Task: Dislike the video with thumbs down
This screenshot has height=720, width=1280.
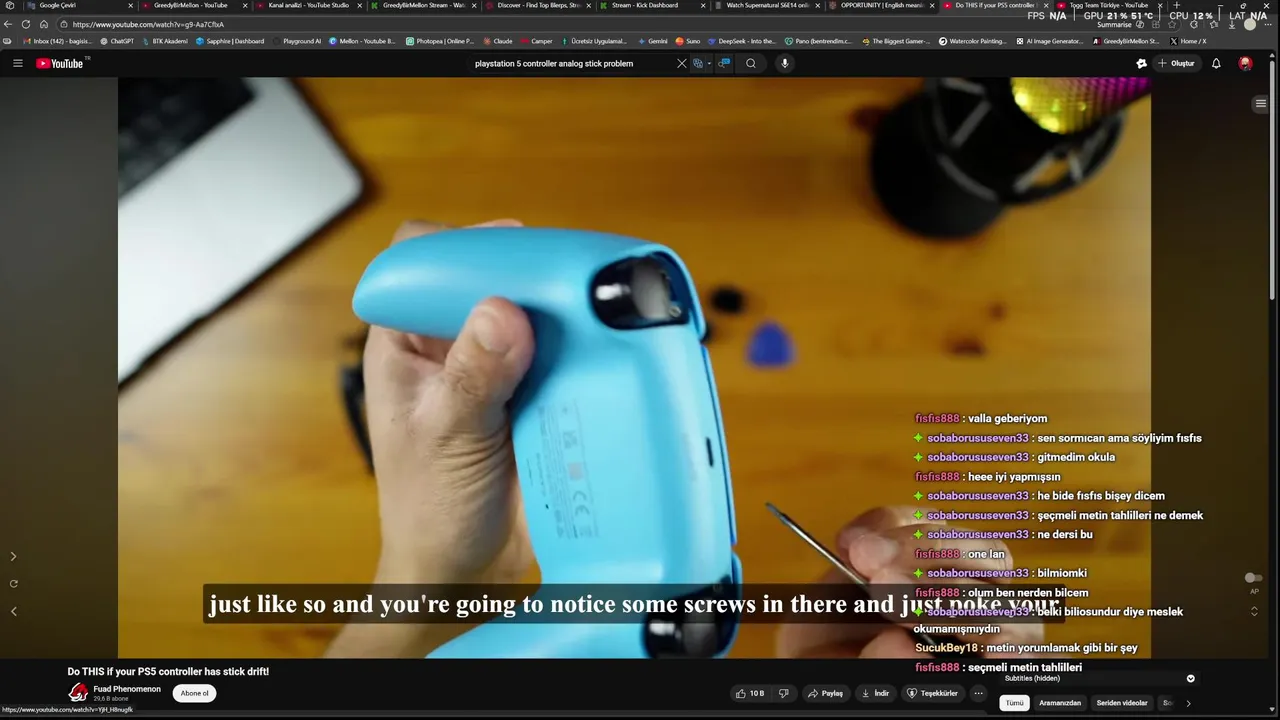Action: pos(784,693)
